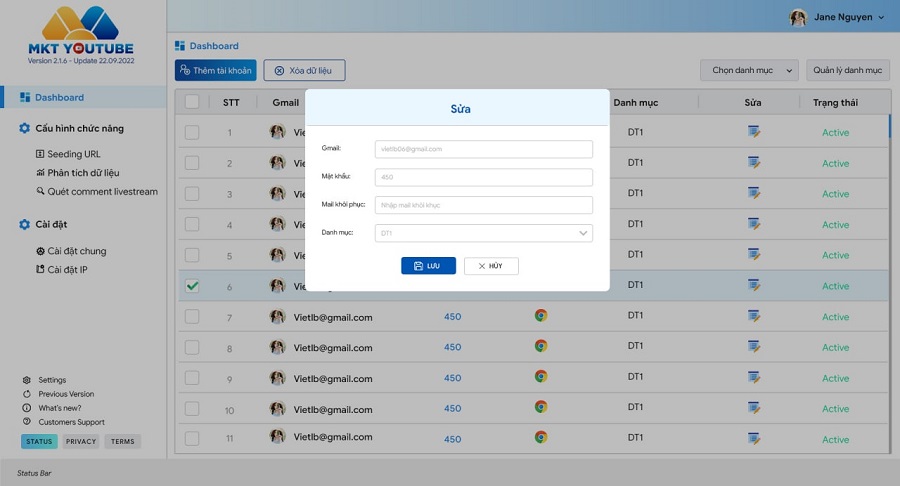Click the MKT YouTube logo
Image resolution: width=900 pixels, height=486 pixels.
pos(80,30)
